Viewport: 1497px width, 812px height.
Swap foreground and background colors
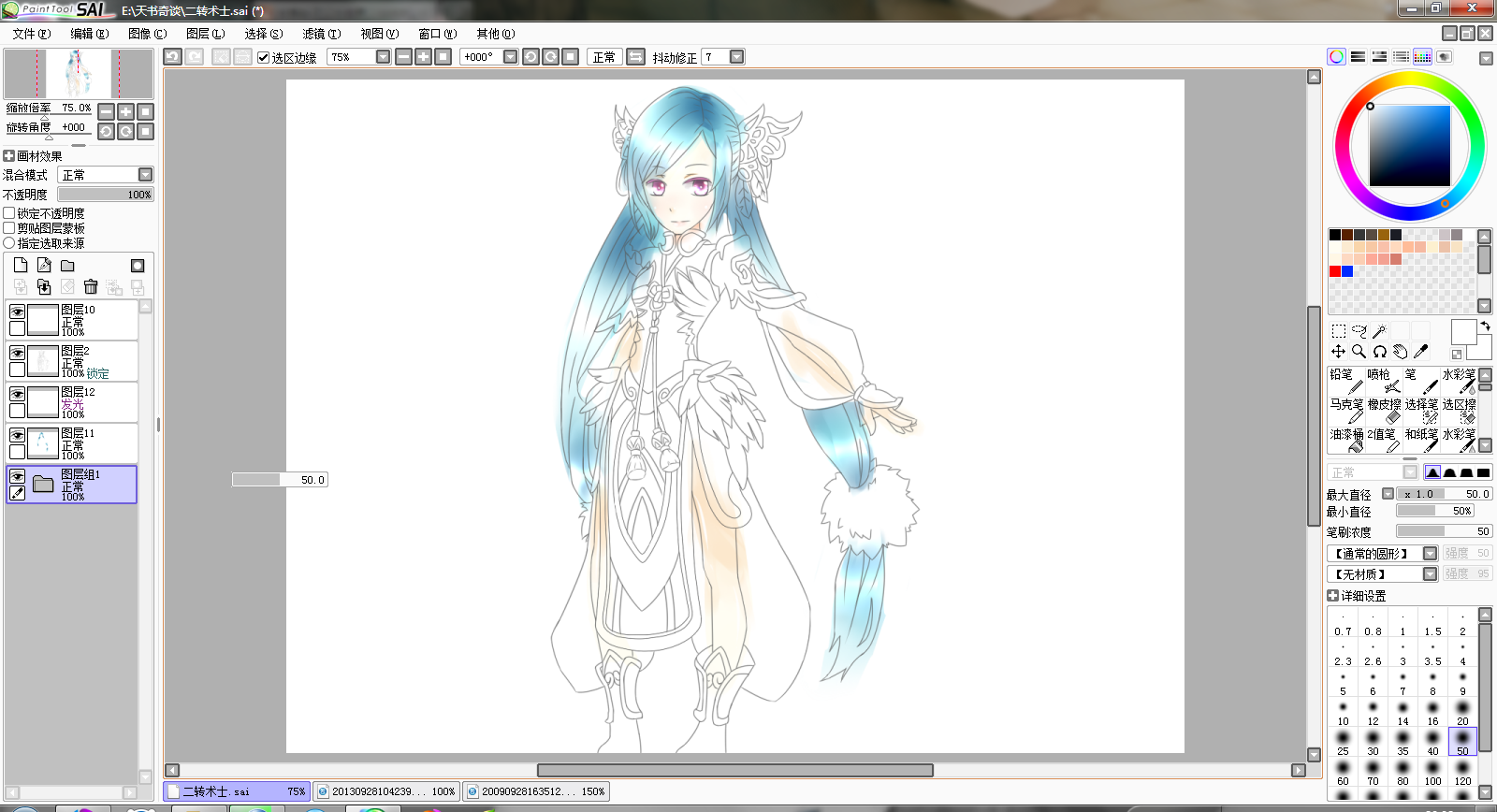pyautogui.click(x=1485, y=326)
